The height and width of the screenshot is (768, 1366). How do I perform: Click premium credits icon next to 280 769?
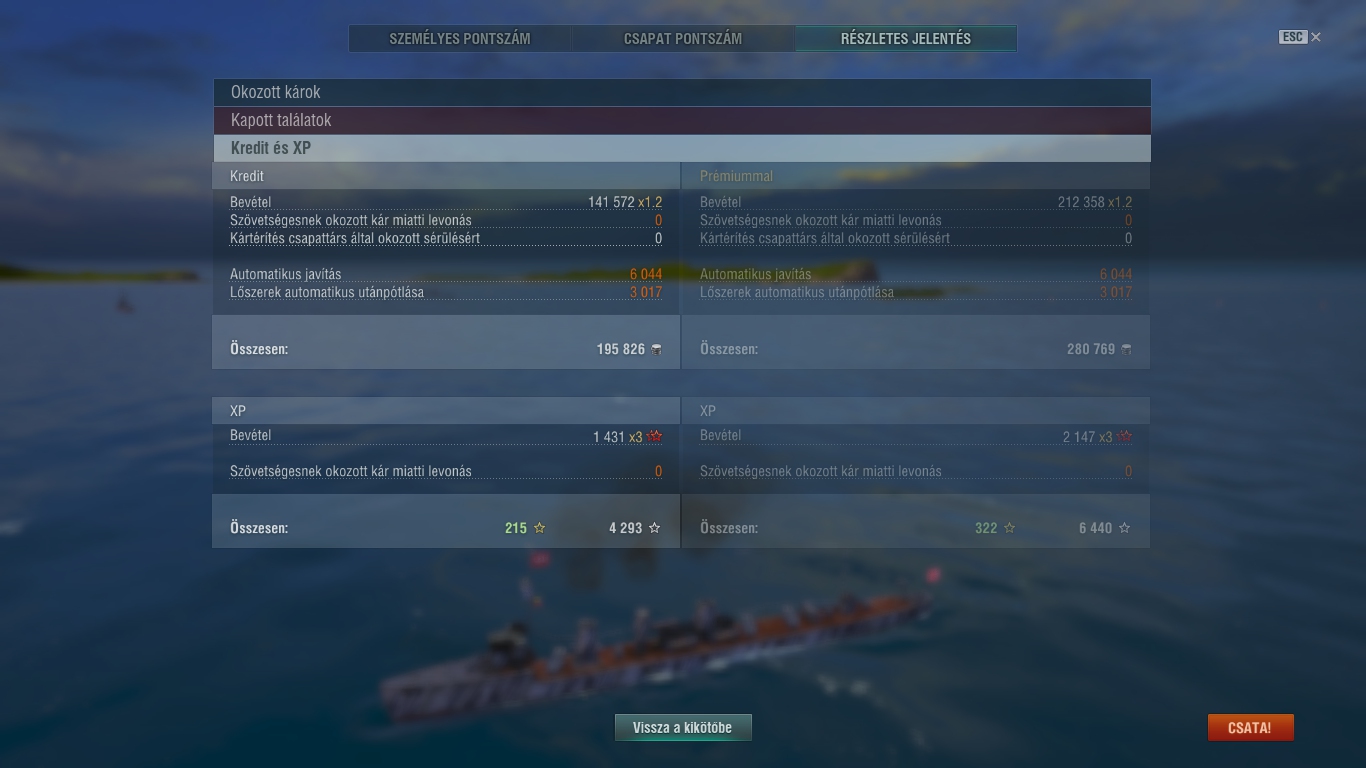coord(1127,349)
